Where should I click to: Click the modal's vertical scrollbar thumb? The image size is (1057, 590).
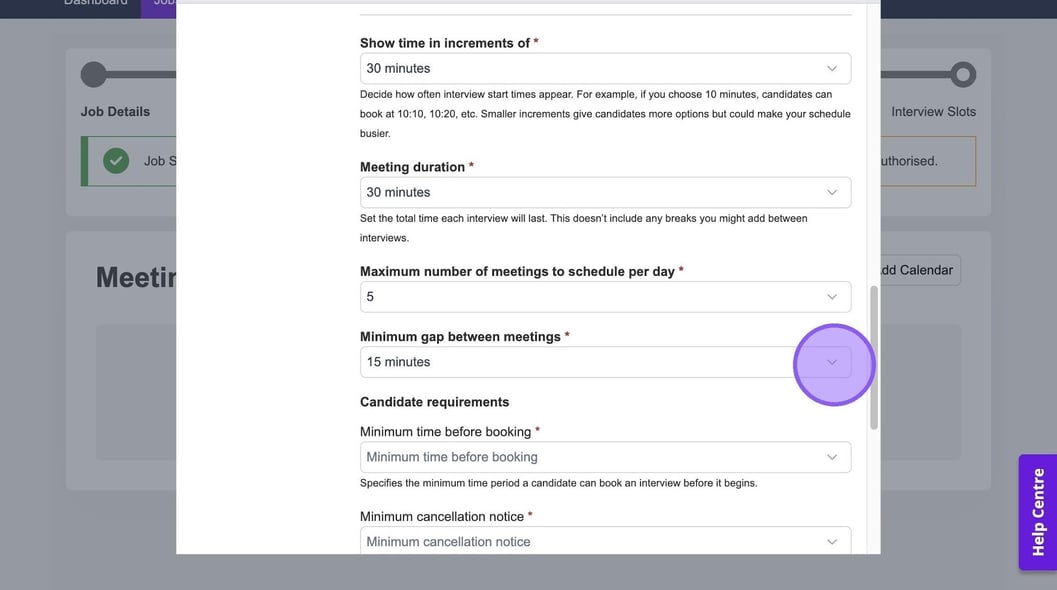[874, 357]
